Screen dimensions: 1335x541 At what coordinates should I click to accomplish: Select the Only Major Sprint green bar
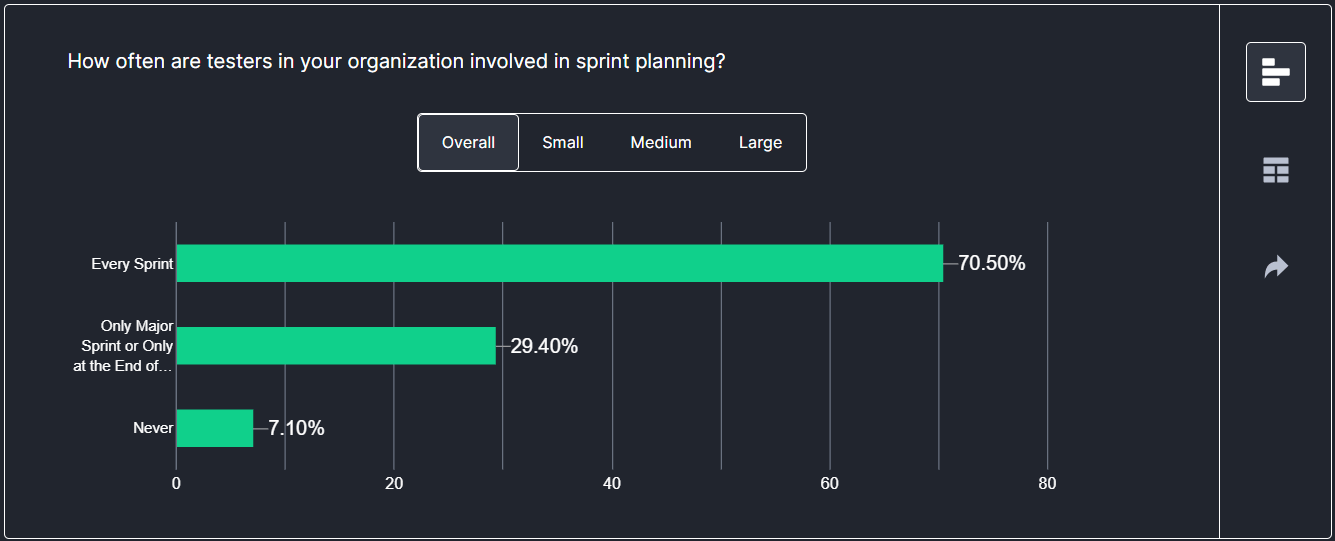pyautogui.click(x=336, y=346)
